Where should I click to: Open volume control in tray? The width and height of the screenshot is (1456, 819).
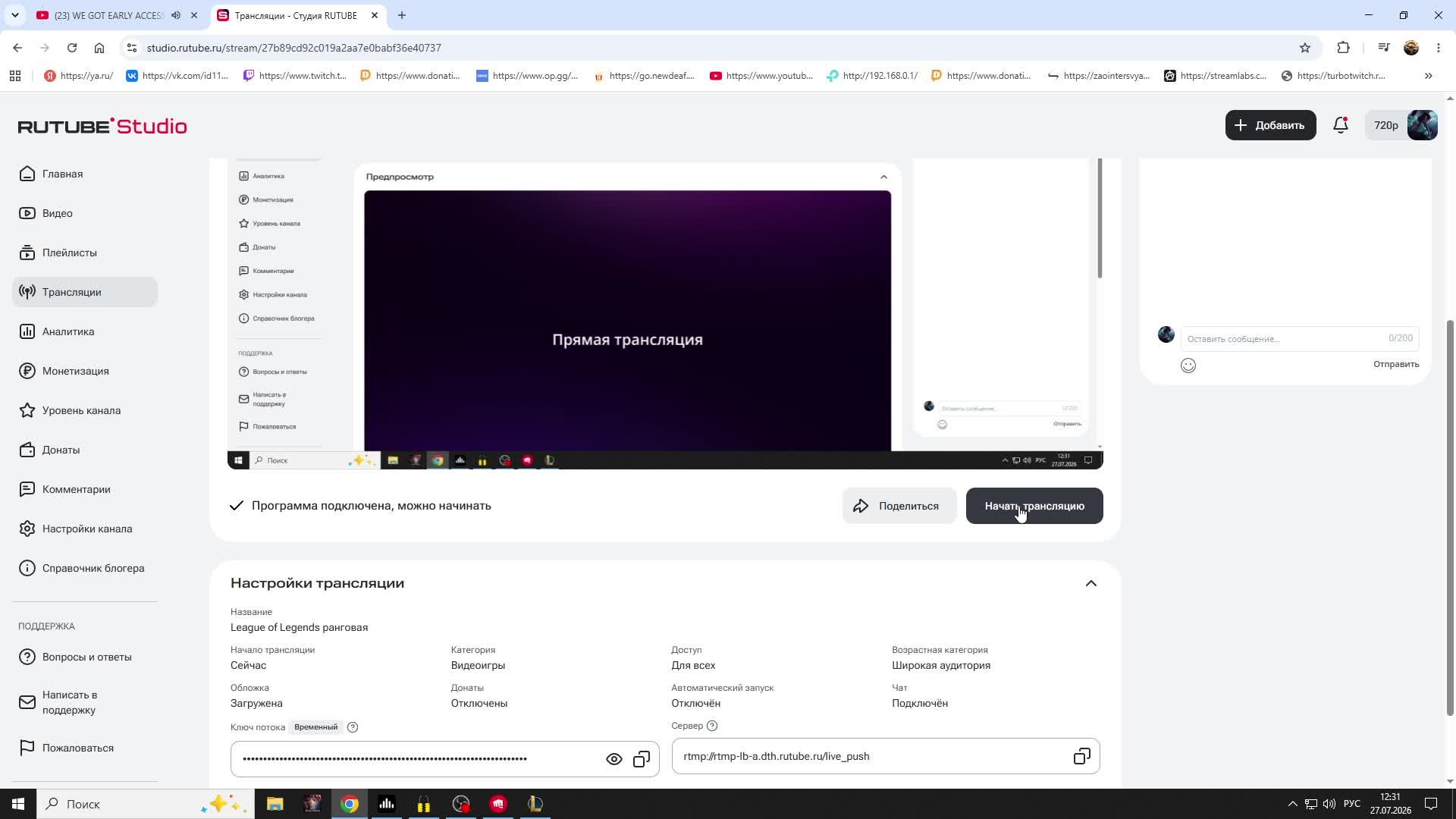point(1329,804)
